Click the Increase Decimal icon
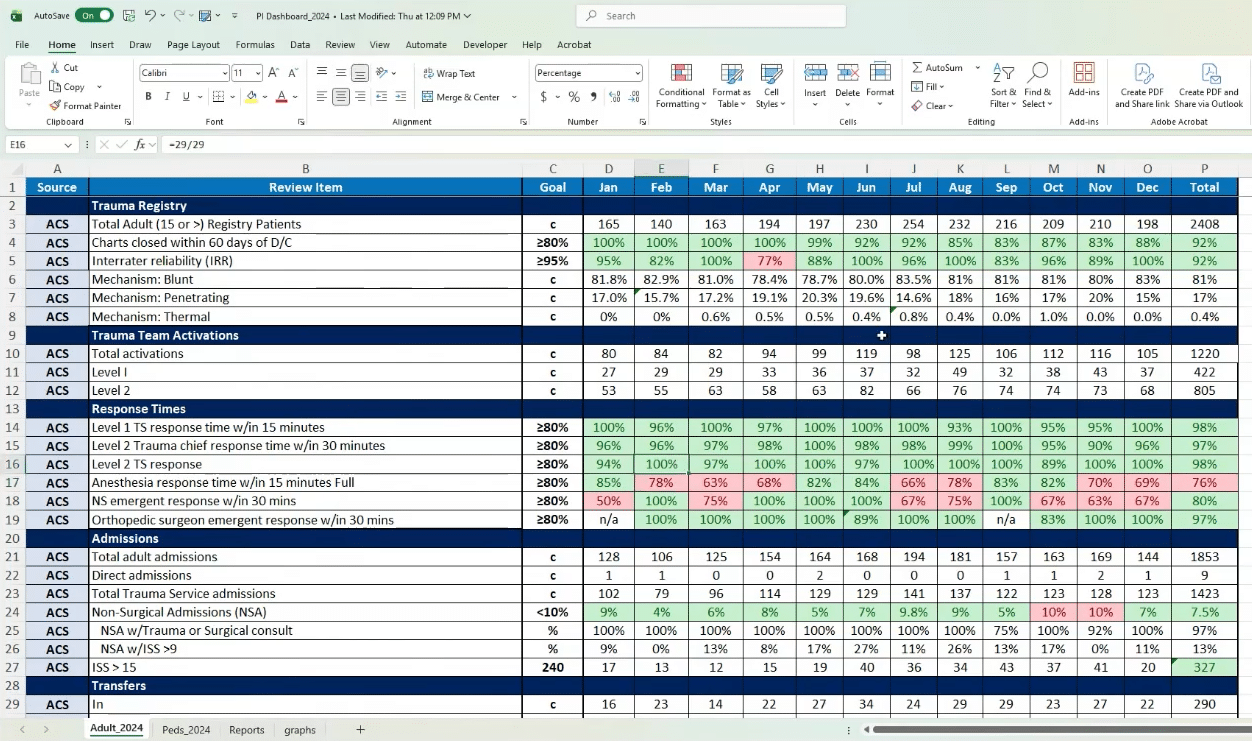The width and height of the screenshot is (1252, 741). pyautogui.click(x=614, y=97)
